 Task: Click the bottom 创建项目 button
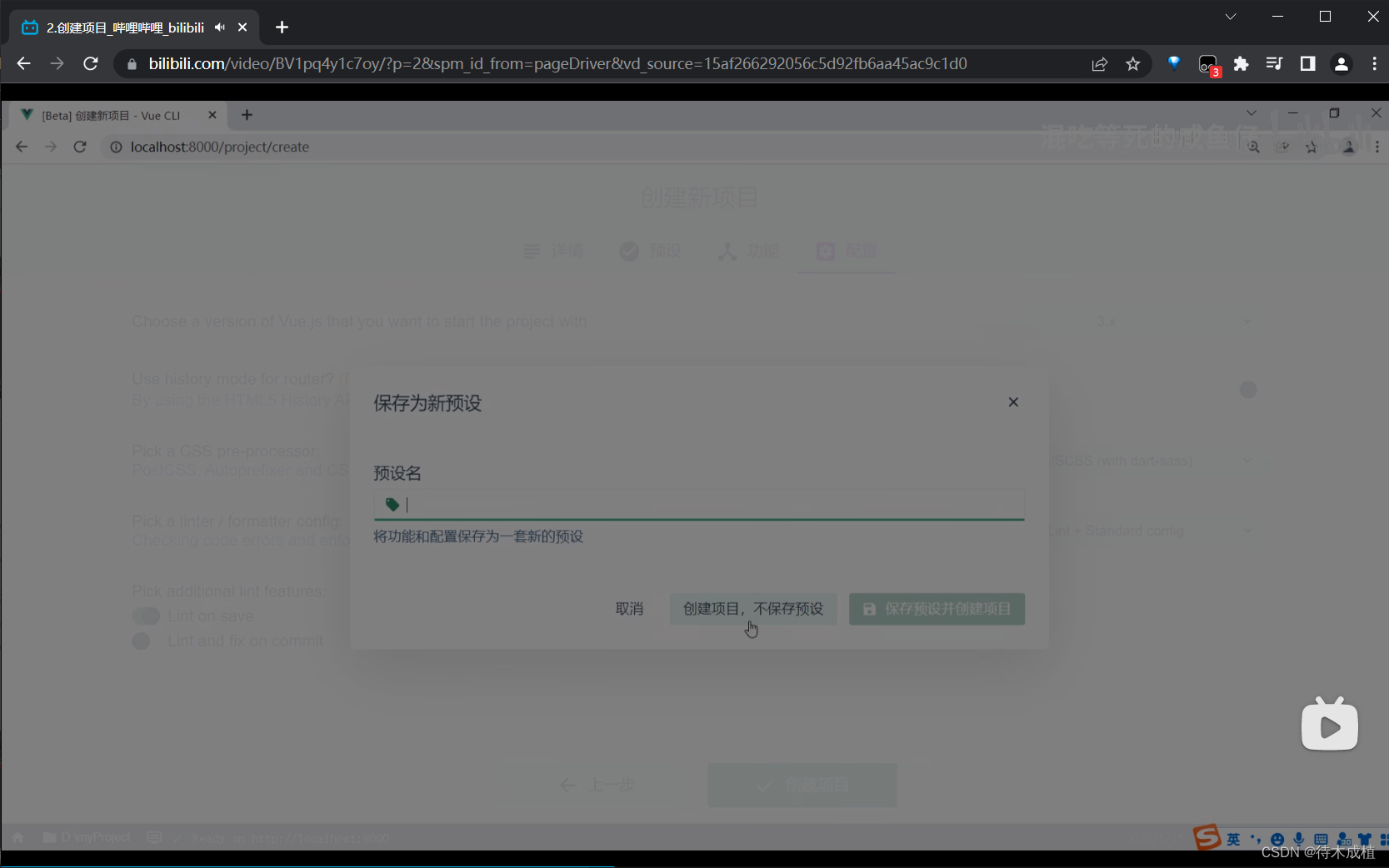coord(802,785)
